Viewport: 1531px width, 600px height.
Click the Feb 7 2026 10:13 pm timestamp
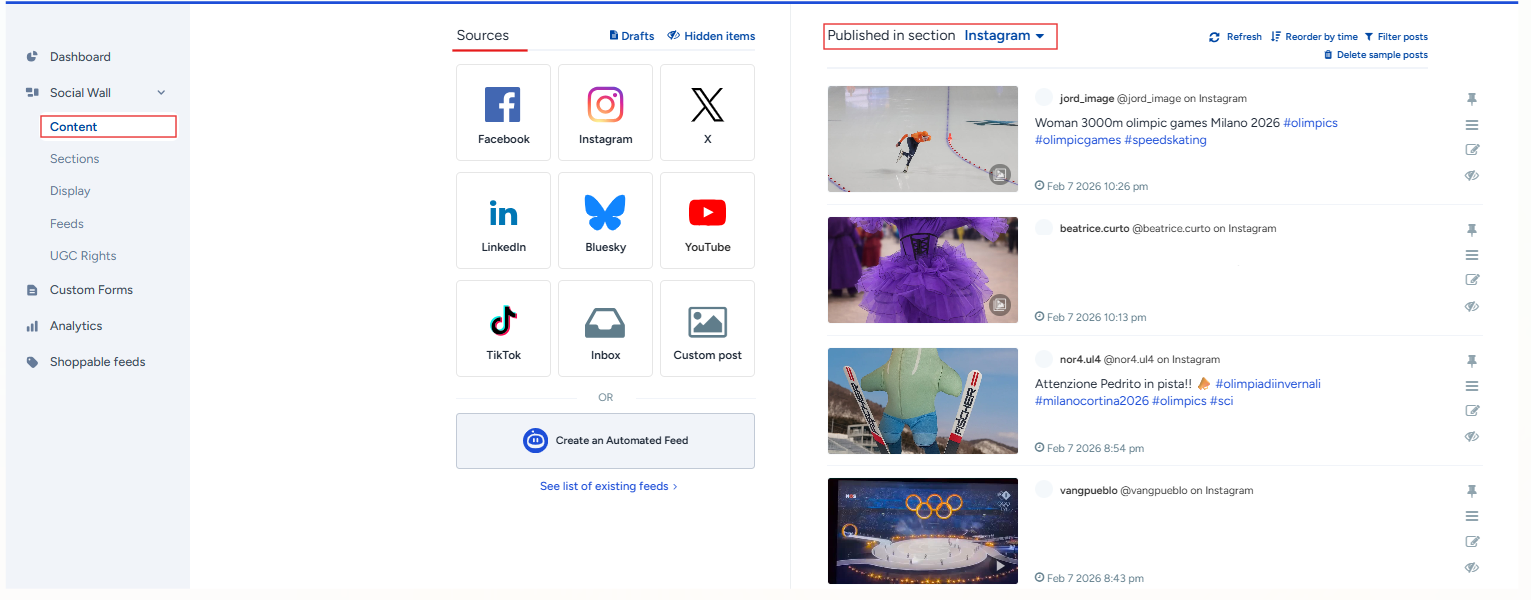[1096, 317]
